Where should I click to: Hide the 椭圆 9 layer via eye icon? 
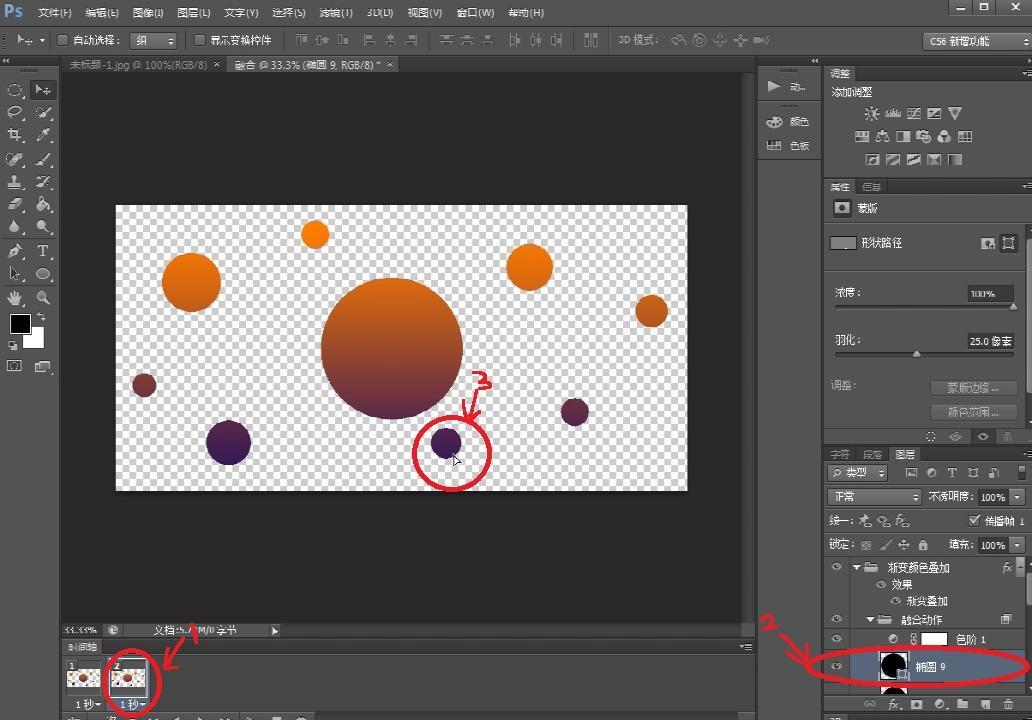click(836, 666)
